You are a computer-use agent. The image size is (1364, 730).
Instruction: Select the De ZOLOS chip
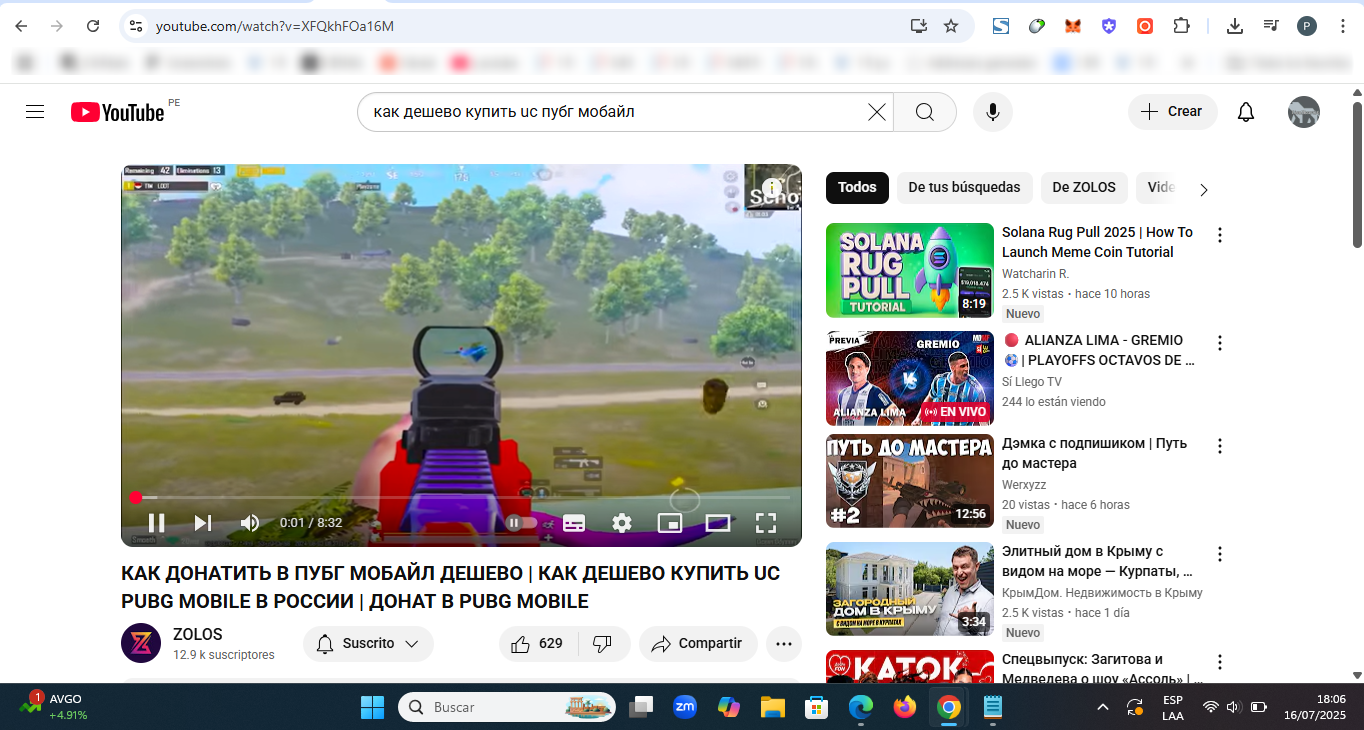[x=1084, y=187]
